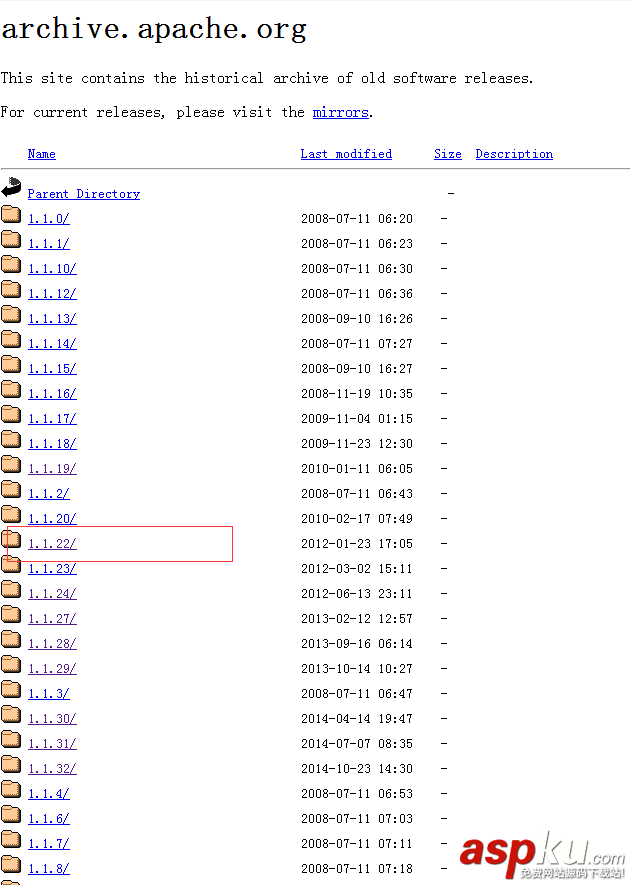Viewport: 630px width, 885px height.
Task: Click folder icon beside 1.1.15/
Action: 11,365
